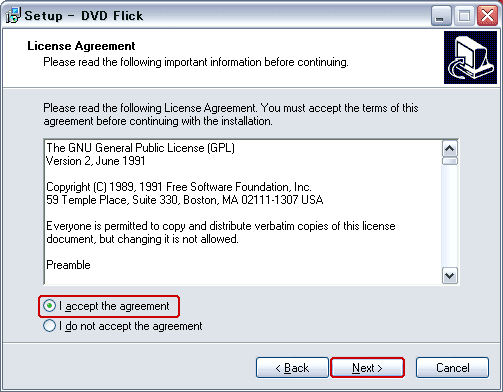Click the "Version 2, June 1991" line
The width and height of the screenshot is (503, 392).
tap(96, 161)
